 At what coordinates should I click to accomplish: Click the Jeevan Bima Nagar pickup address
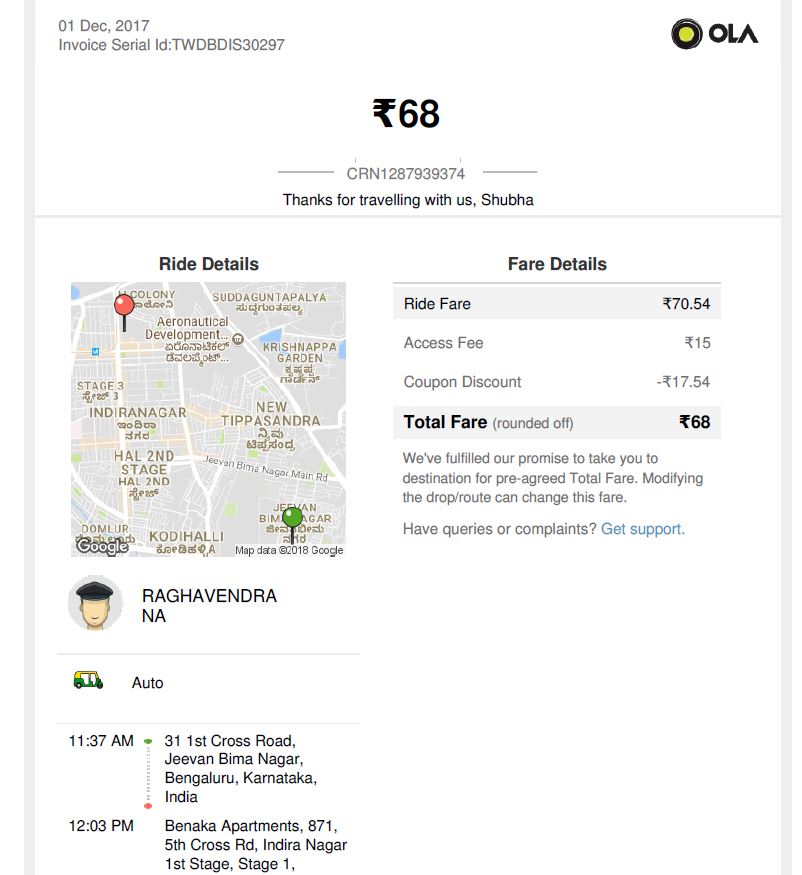click(x=239, y=768)
